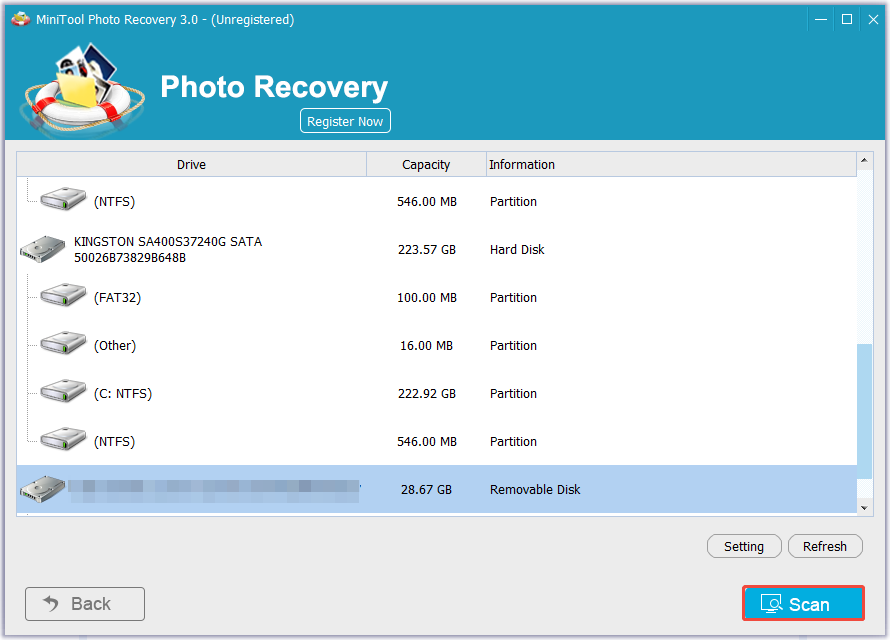Screen dimensions: 890x640
Task: Refresh the drive list
Action: pos(825,546)
